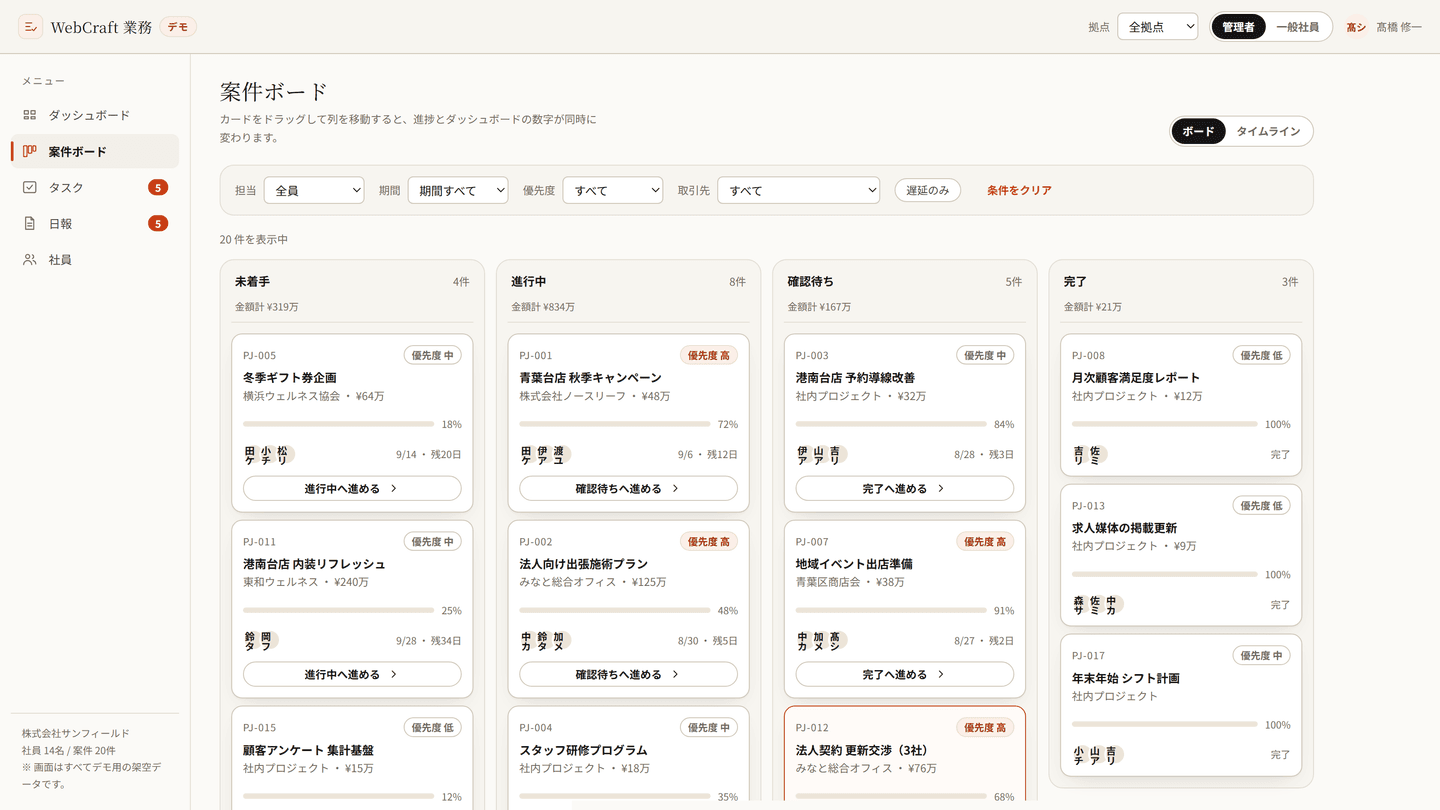Go to タスク menu item
The height and width of the screenshot is (810, 1440).
[95, 187]
